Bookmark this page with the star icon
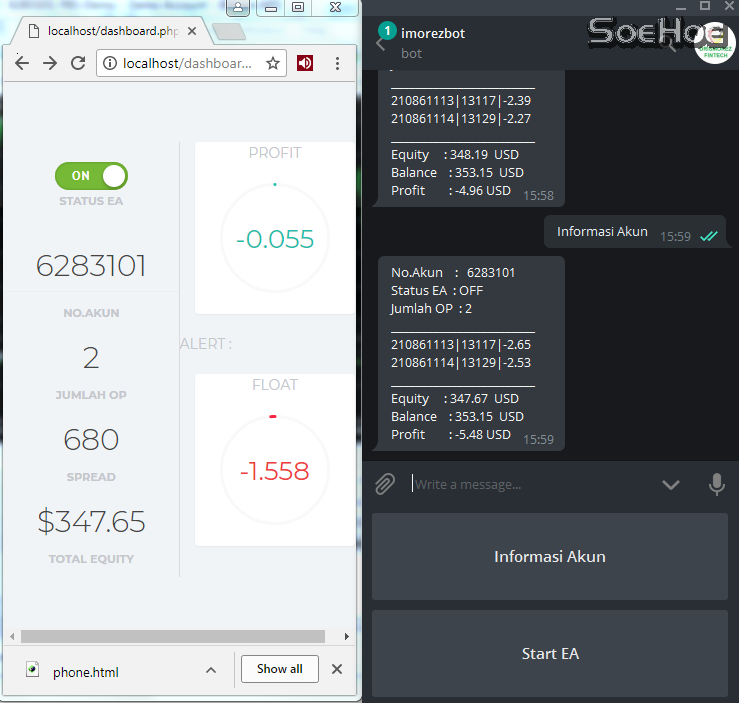This screenshot has height=703, width=739. coord(272,63)
